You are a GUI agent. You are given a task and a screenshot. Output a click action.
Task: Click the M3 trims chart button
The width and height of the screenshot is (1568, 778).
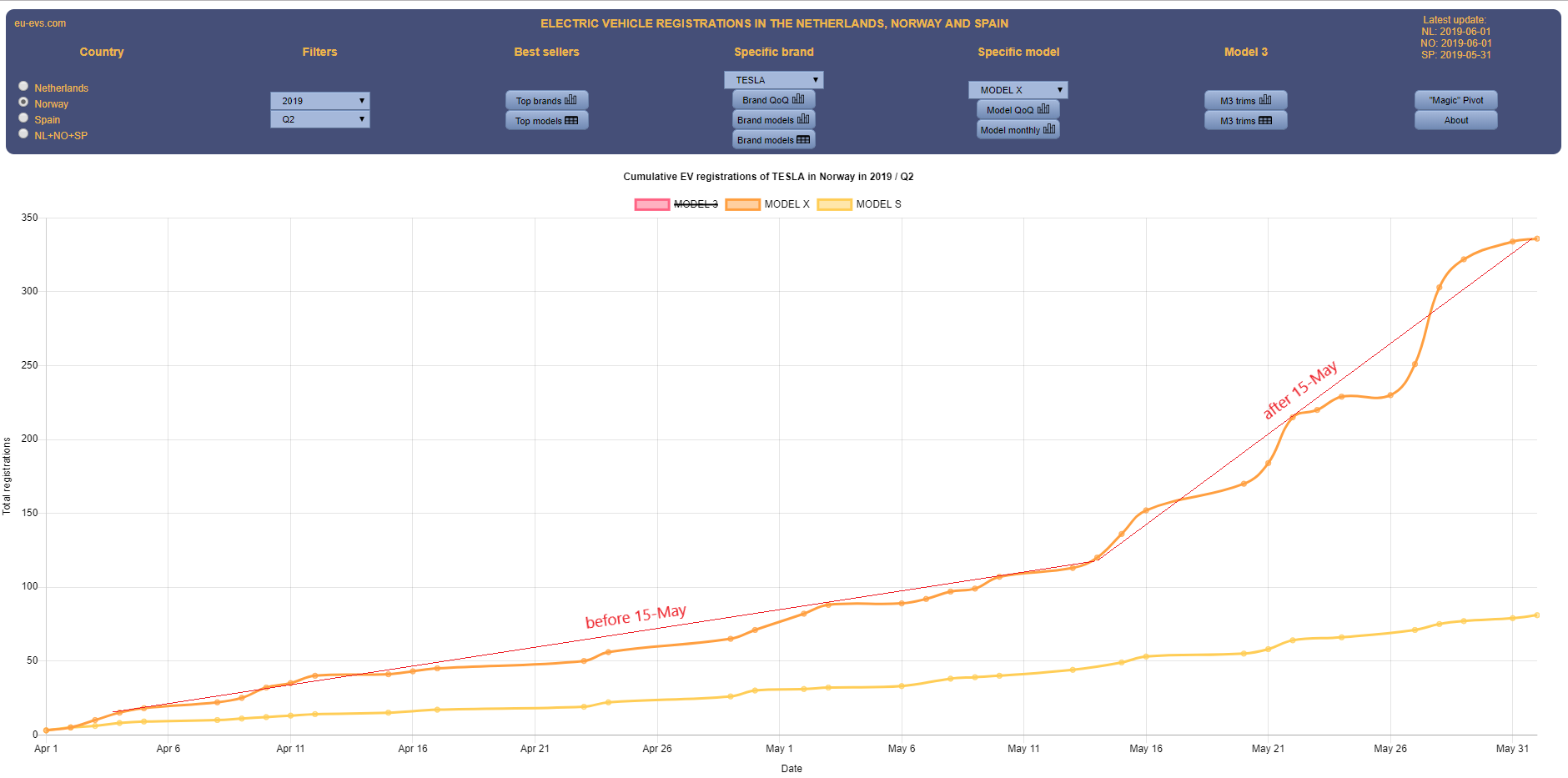1246,100
